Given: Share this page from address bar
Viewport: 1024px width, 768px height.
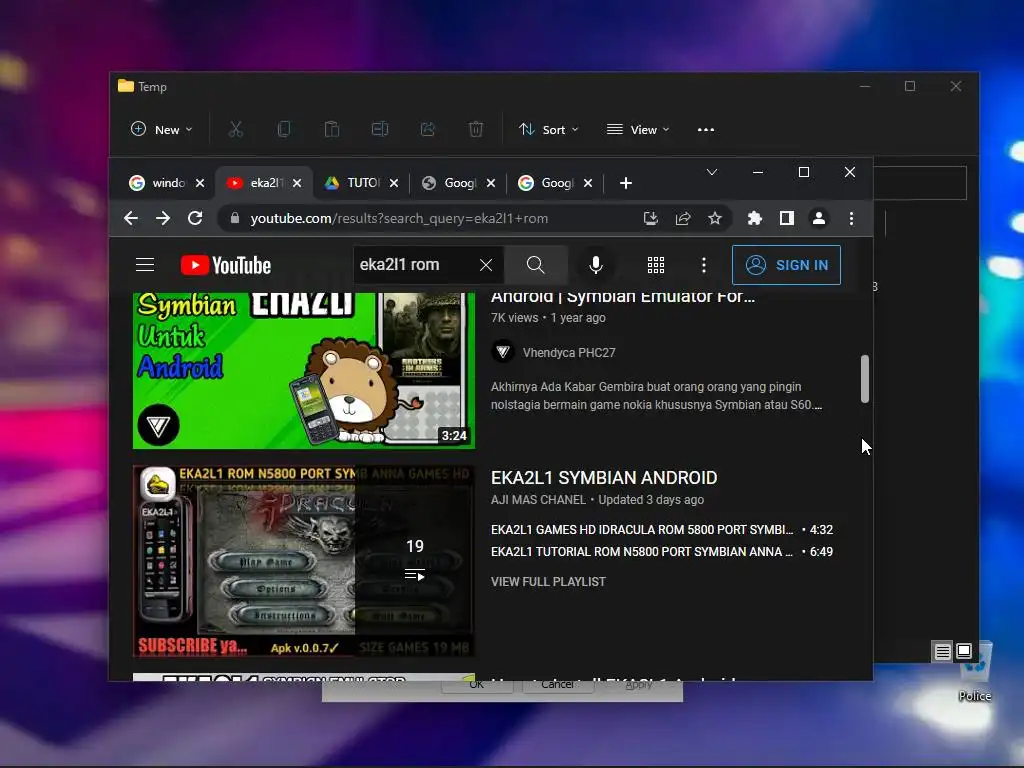Looking at the screenshot, I should click(683, 218).
